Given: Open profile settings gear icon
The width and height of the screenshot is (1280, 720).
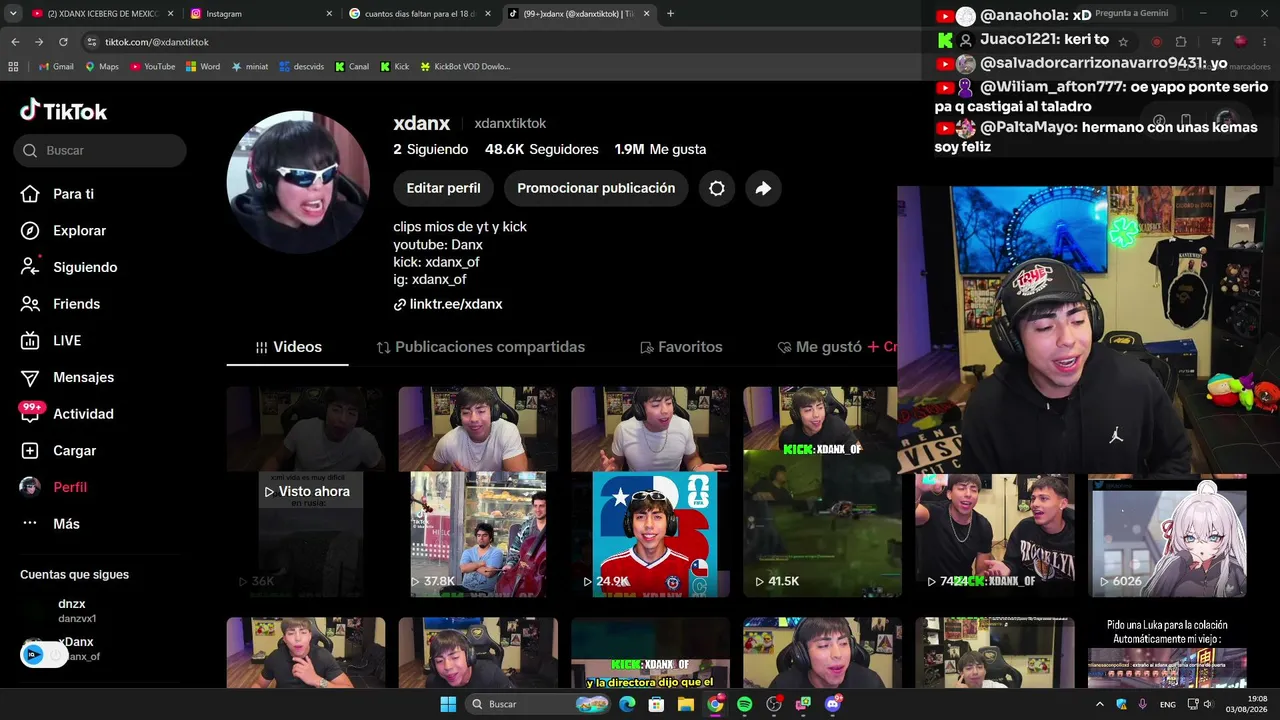Looking at the screenshot, I should click(x=717, y=188).
